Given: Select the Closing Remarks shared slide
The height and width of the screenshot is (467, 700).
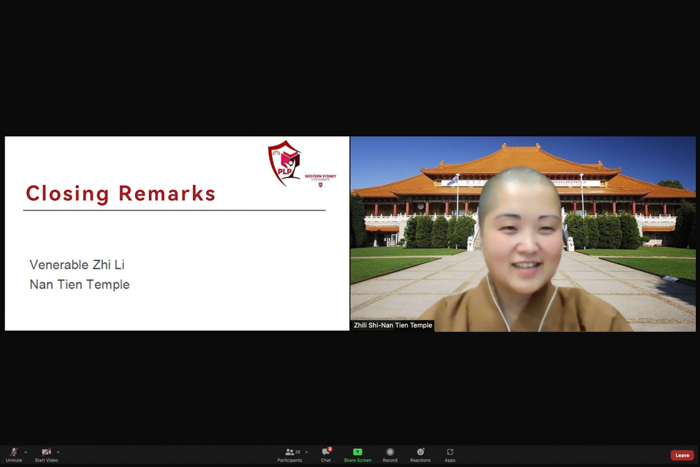Looking at the screenshot, I should coord(177,234).
